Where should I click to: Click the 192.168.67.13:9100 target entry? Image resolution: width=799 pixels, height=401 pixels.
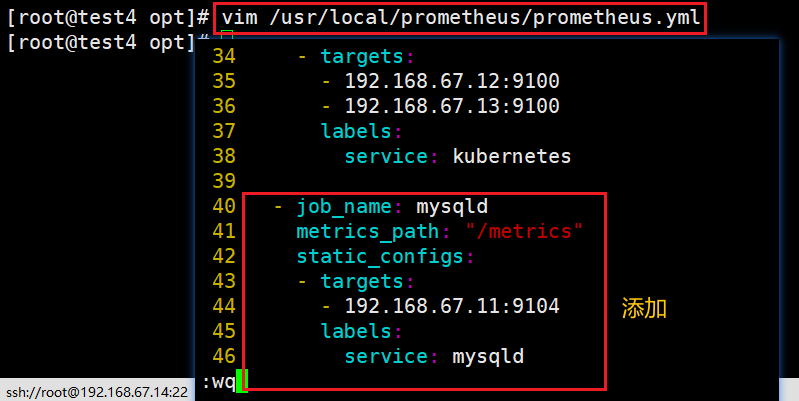(452, 106)
